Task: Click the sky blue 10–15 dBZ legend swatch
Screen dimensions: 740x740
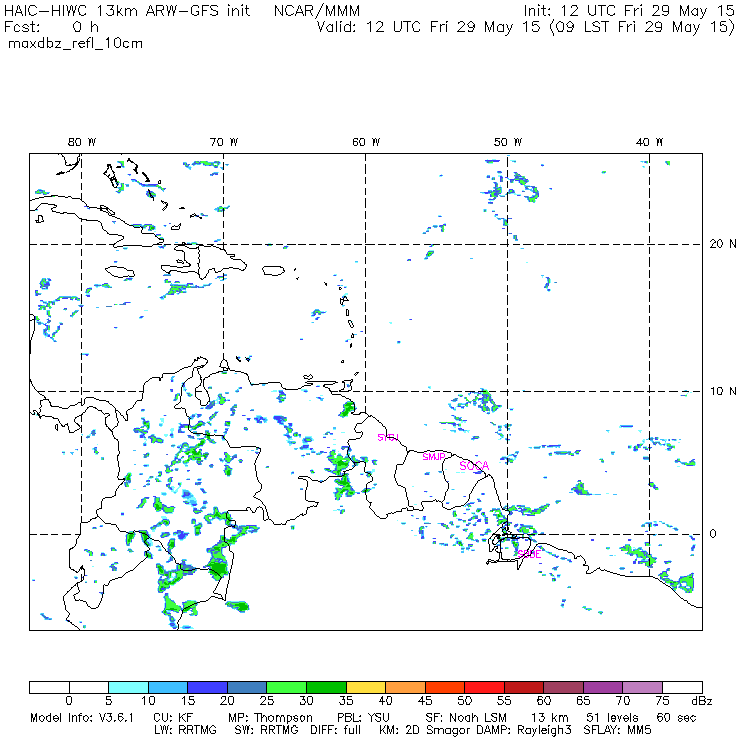Action: click(168, 687)
